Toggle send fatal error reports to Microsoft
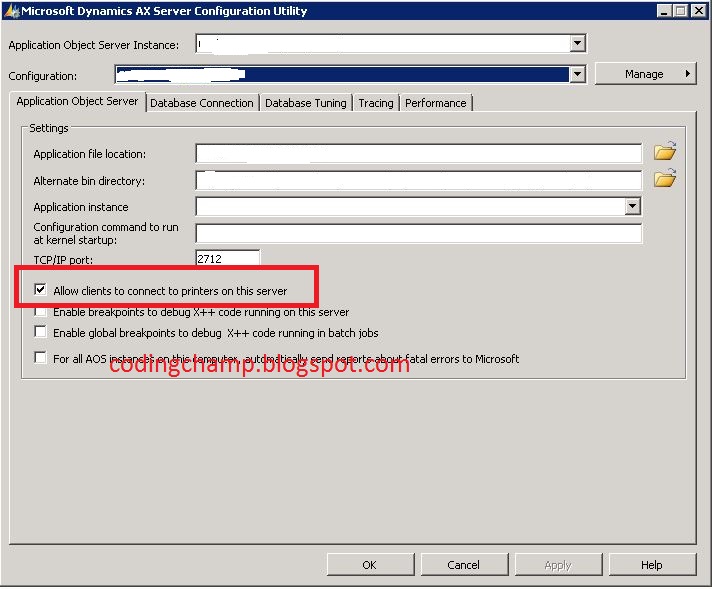712x589 pixels. pyautogui.click(x=40, y=357)
